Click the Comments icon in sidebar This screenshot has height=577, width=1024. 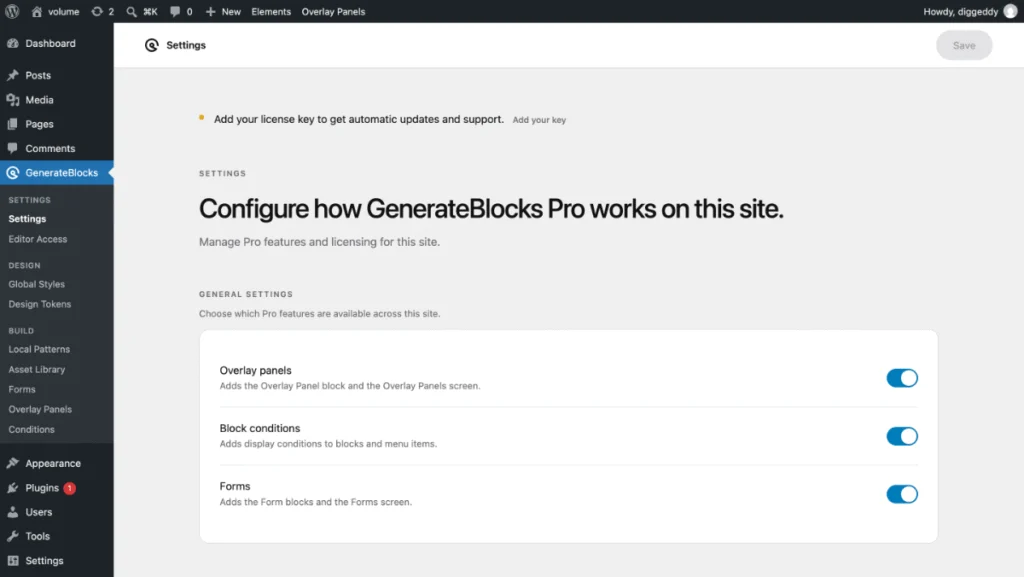click(x=13, y=148)
